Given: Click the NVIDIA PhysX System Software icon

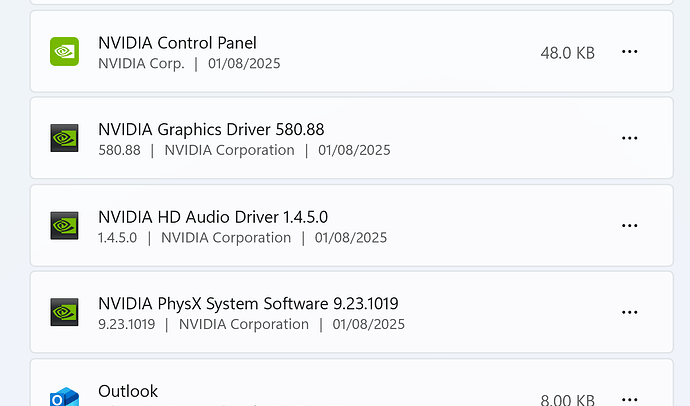Looking at the screenshot, I should tap(64, 312).
